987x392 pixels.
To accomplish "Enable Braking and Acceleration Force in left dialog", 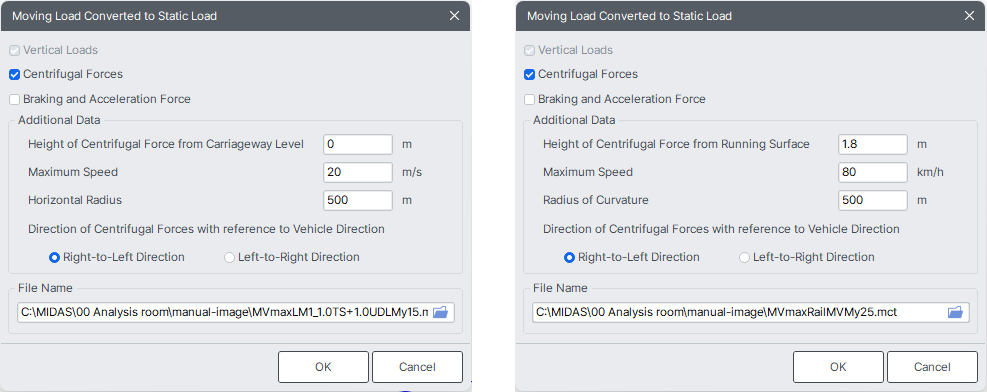I will [x=14, y=99].
